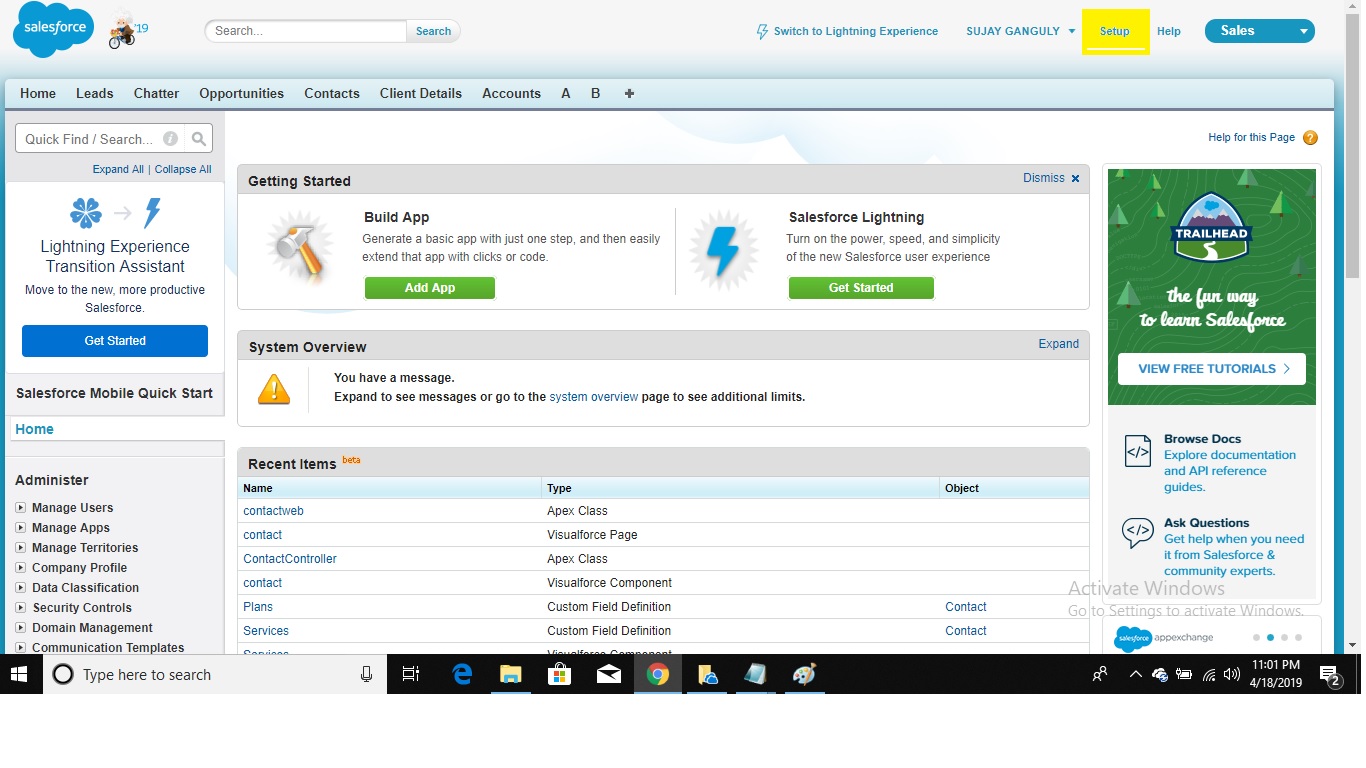Open Task View in the taskbar

tap(411, 674)
